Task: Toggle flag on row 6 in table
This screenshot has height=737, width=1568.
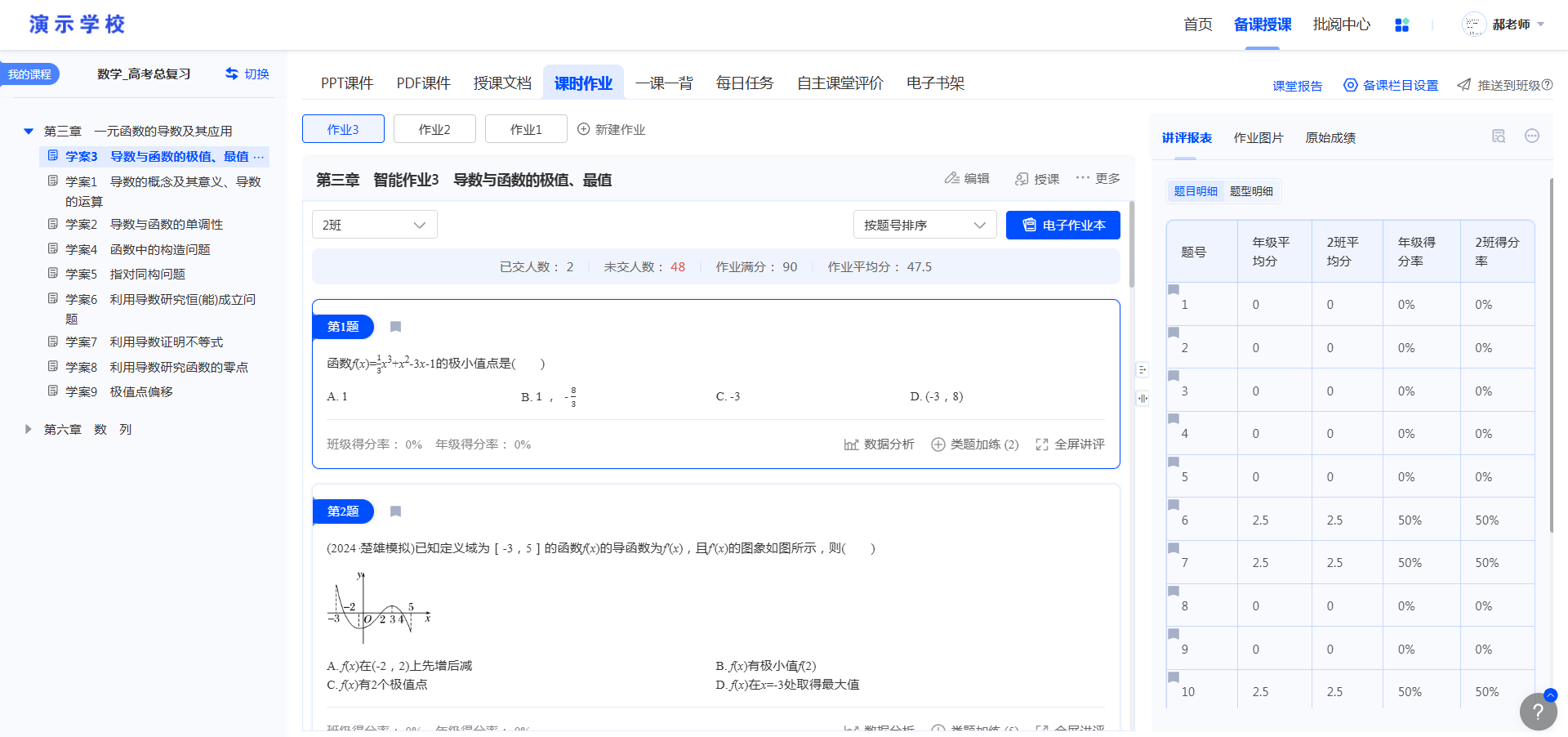Action: pos(1174,505)
